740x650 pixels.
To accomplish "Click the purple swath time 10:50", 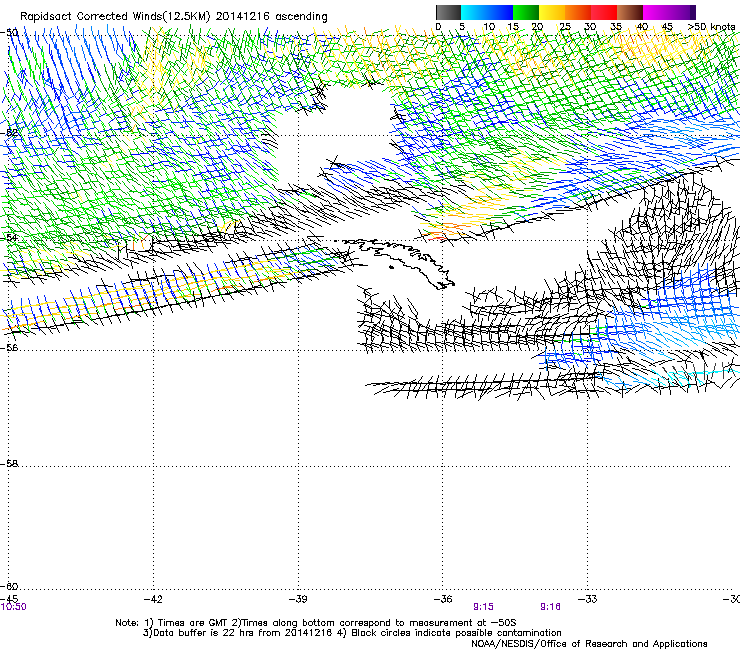I will tap(13, 607).
